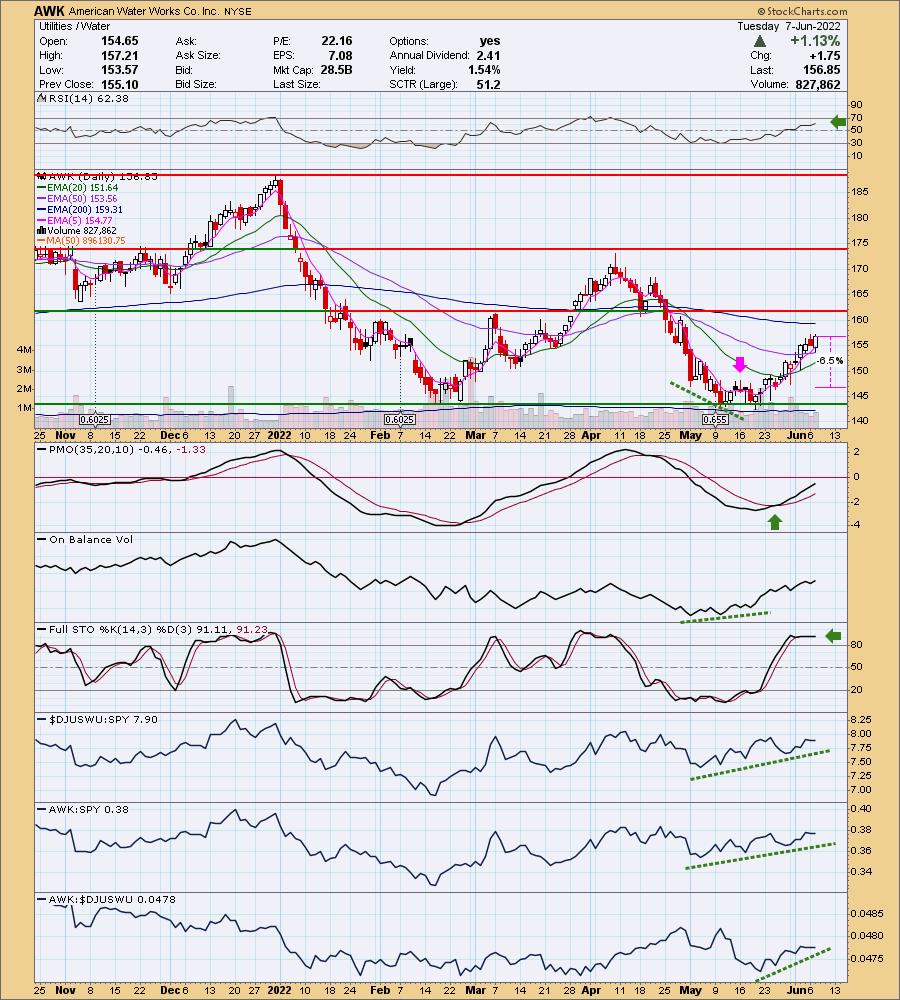The image size is (900, 1000).
Task: Click the 0.6025 dividend marker near November
Action: click(94, 420)
